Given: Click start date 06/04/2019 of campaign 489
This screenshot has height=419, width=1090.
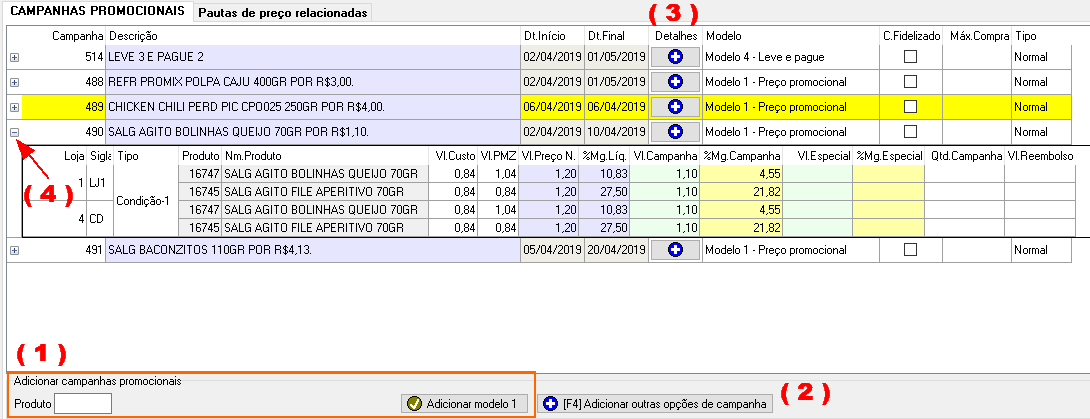Looking at the screenshot, I should 553,107.
